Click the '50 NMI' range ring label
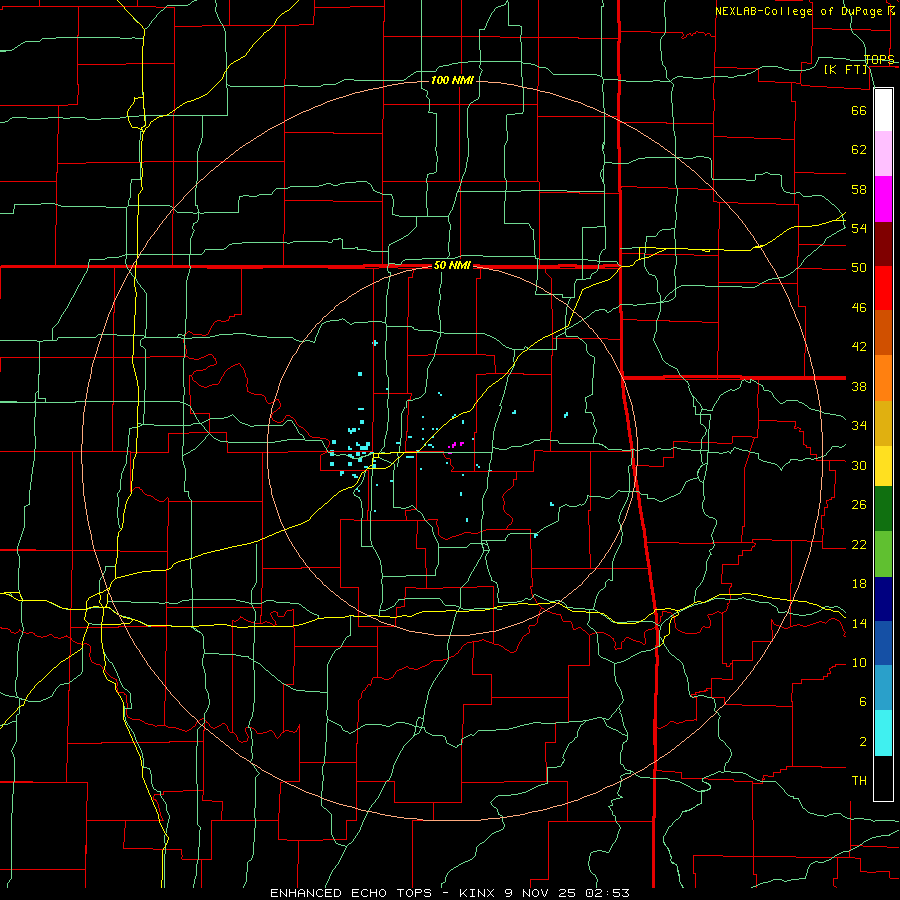The width and height of the screenshot is (900, 900). [452, 265]
